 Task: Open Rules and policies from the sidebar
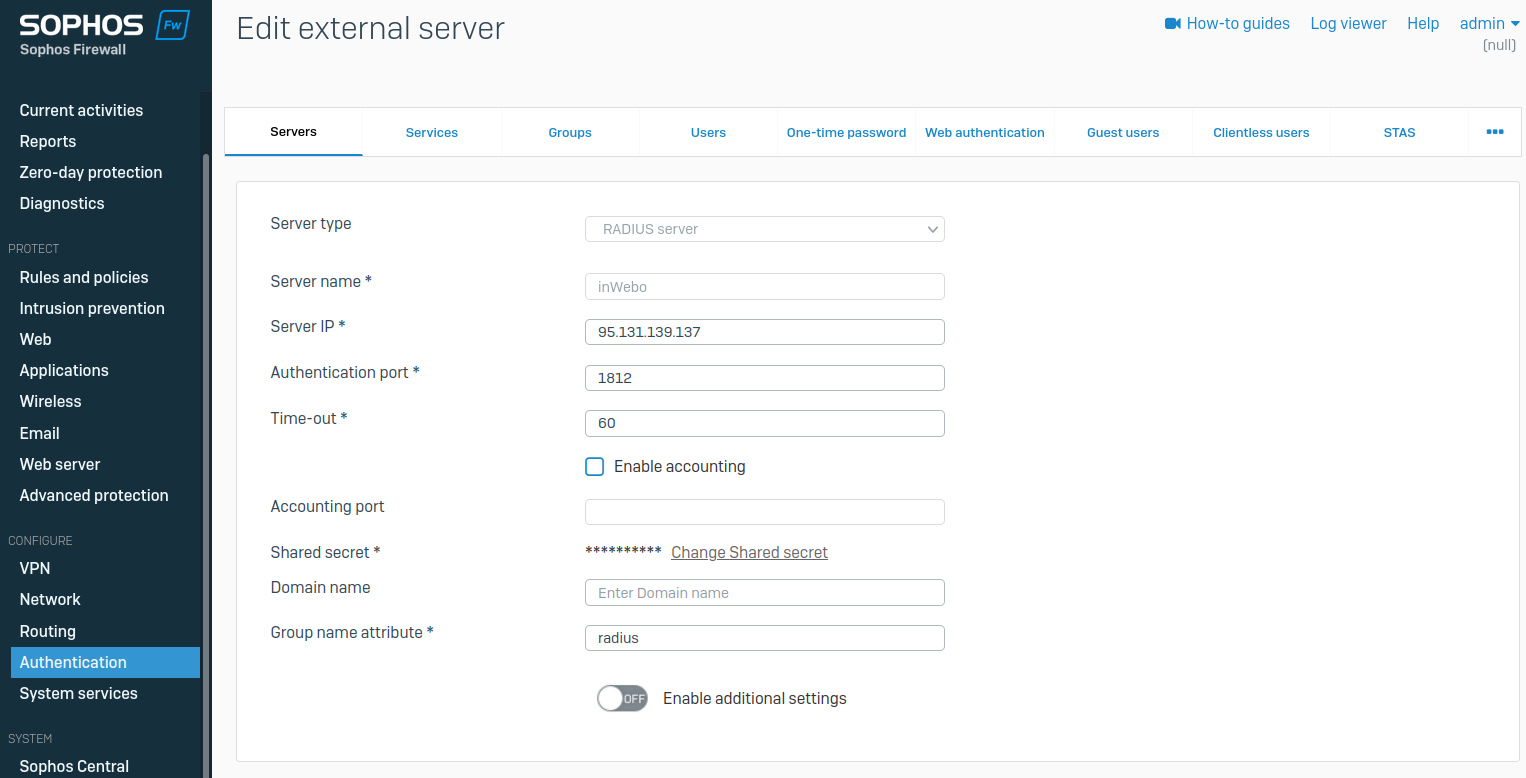(x=81, y=277)
